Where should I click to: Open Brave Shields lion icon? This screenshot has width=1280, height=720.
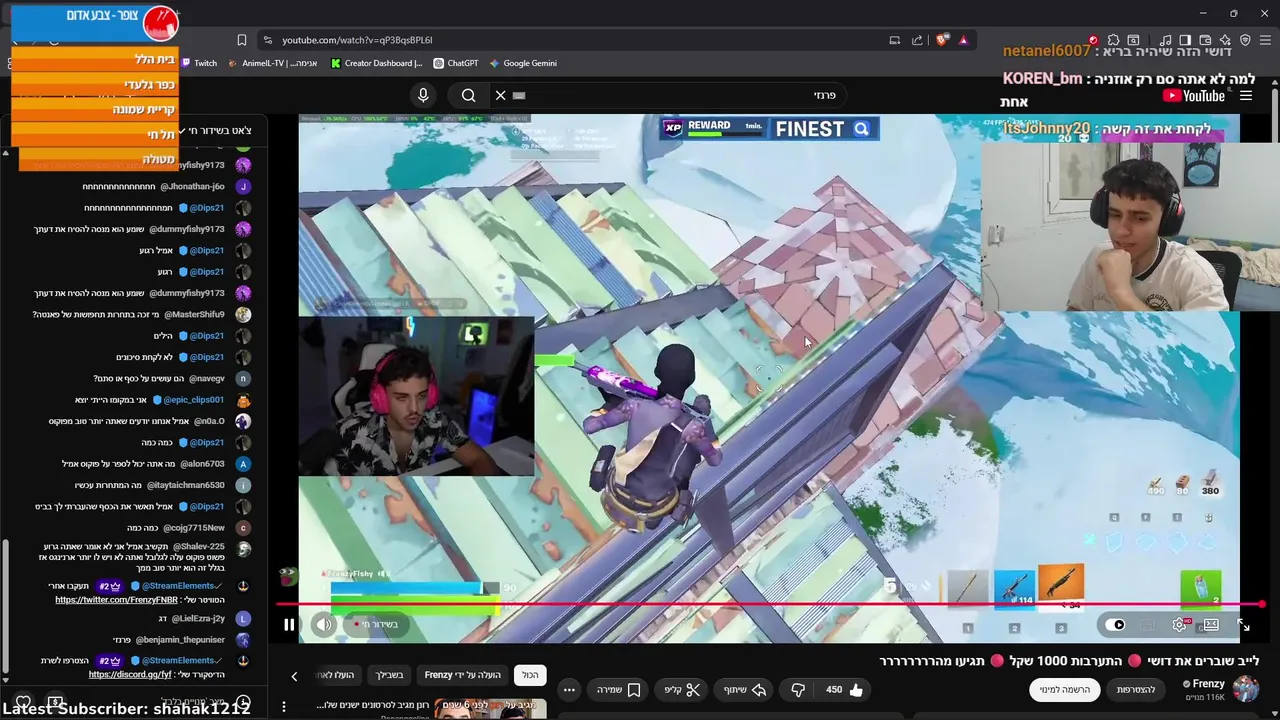pyautogui.click(x=942, y=40)
